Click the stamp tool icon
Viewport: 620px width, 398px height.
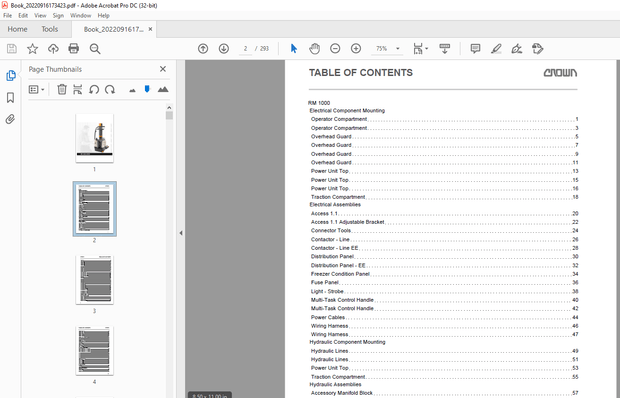537,49
